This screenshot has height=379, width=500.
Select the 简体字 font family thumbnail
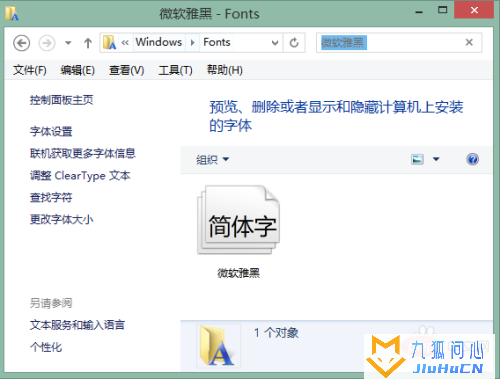coord(239,220)
